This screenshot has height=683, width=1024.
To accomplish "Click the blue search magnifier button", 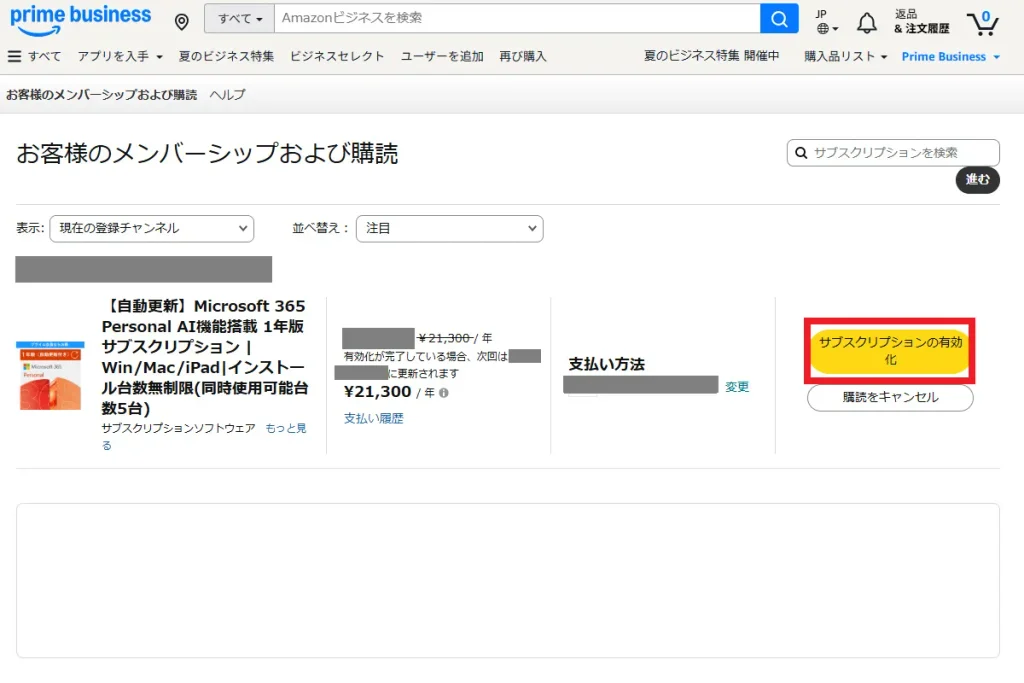I will pyautogui.click(x=778, y=18).
